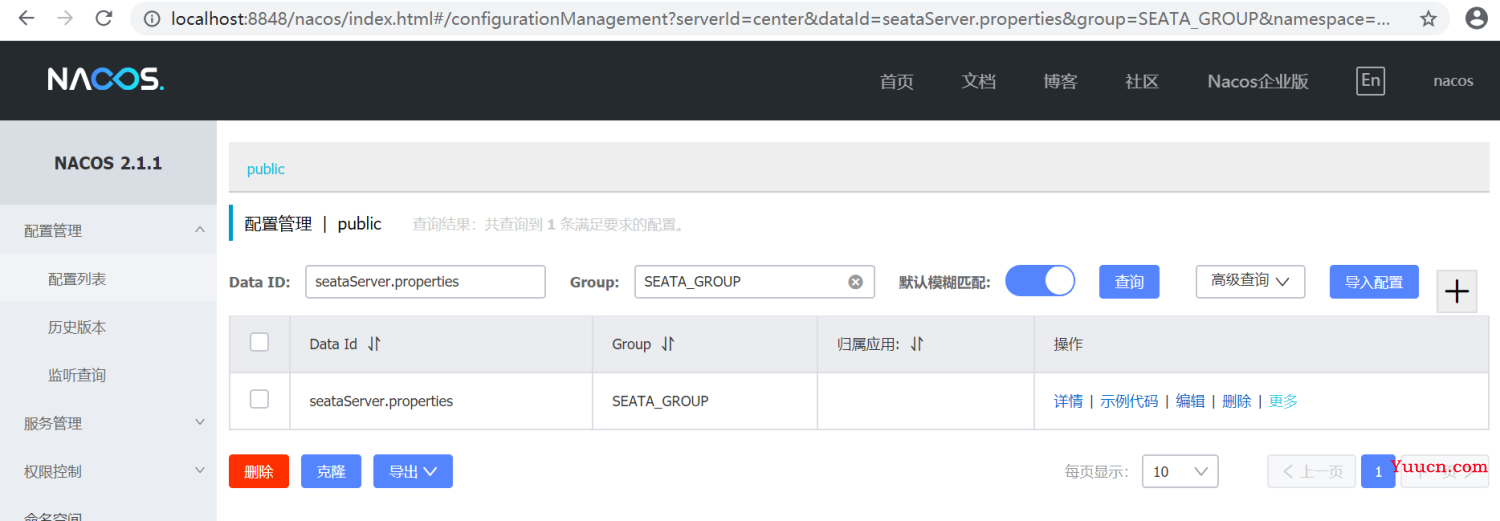Image resolution: width=1500 pixels, height=521 pixels.
Task: Click the 查询 search button
Action: [1129, 281]
